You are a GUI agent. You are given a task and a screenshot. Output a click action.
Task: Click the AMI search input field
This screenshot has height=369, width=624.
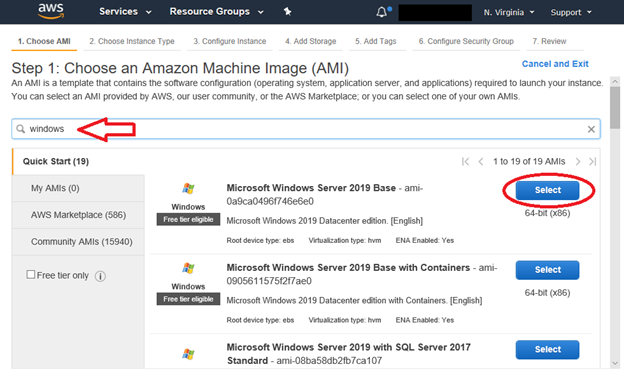point(306,129)
